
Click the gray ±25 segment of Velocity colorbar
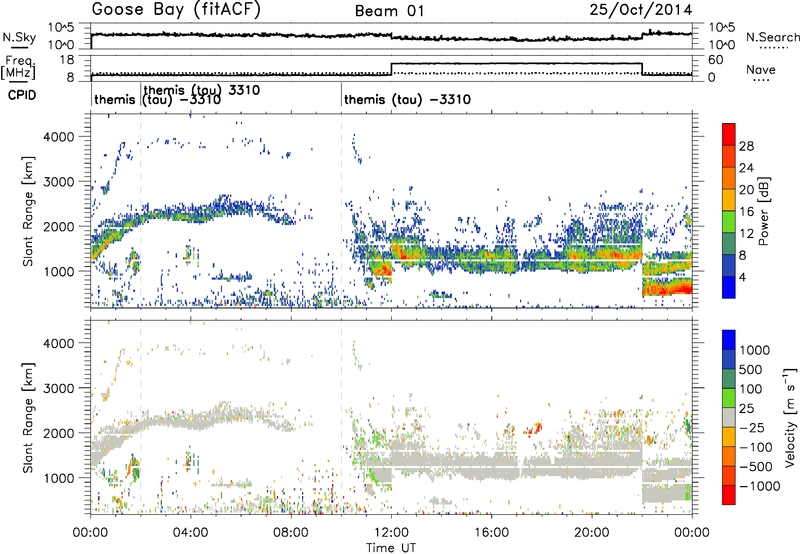coord(729,418)
